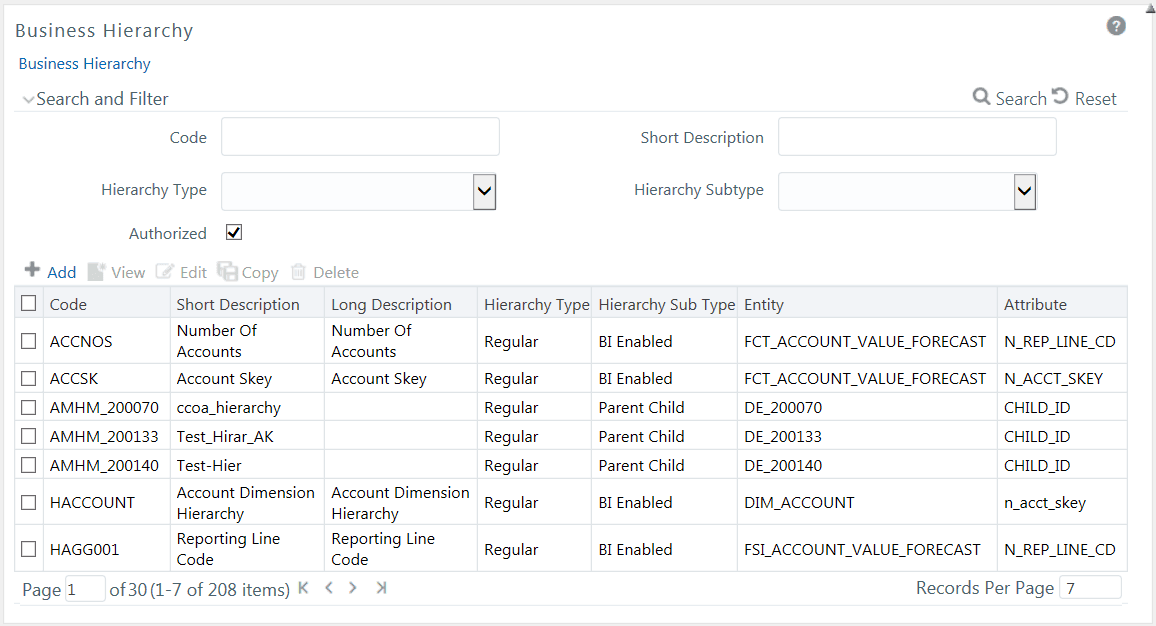Open the Hierarchy Type dropdown
The width and height of the screenshot is (1156, 626).
pyautogui.click(x=484, y=191)
